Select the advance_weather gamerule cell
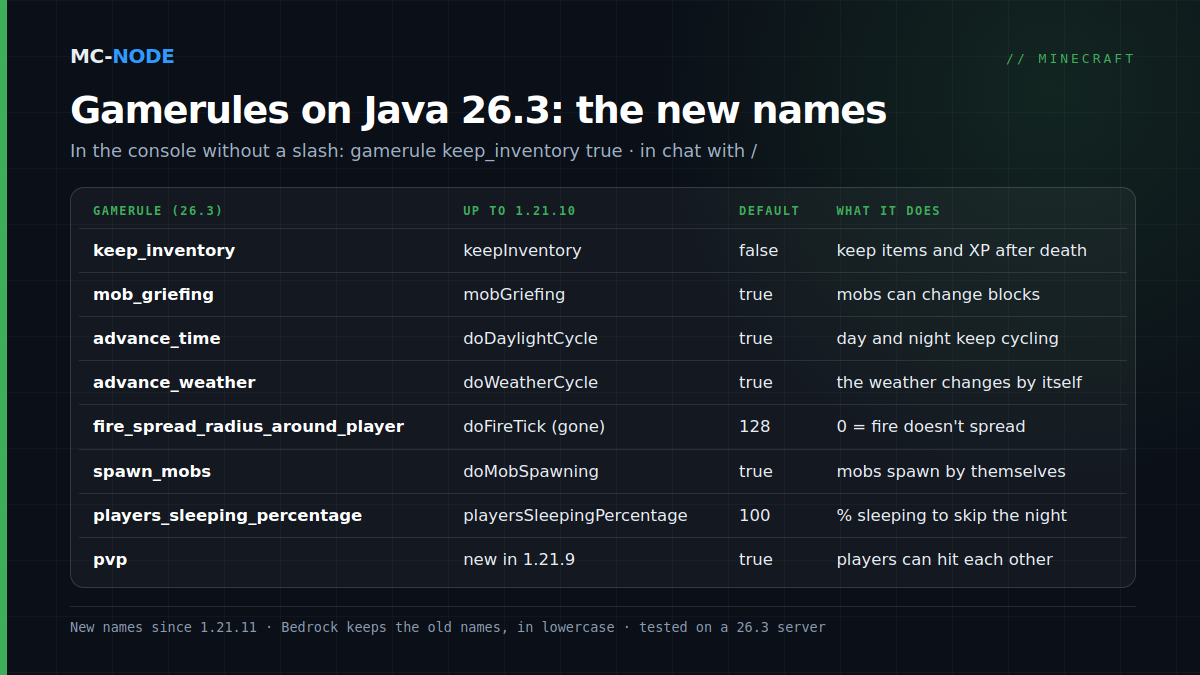Image resolution: width=1200 pixels, height=675 pixels. (x=174, y=382)
